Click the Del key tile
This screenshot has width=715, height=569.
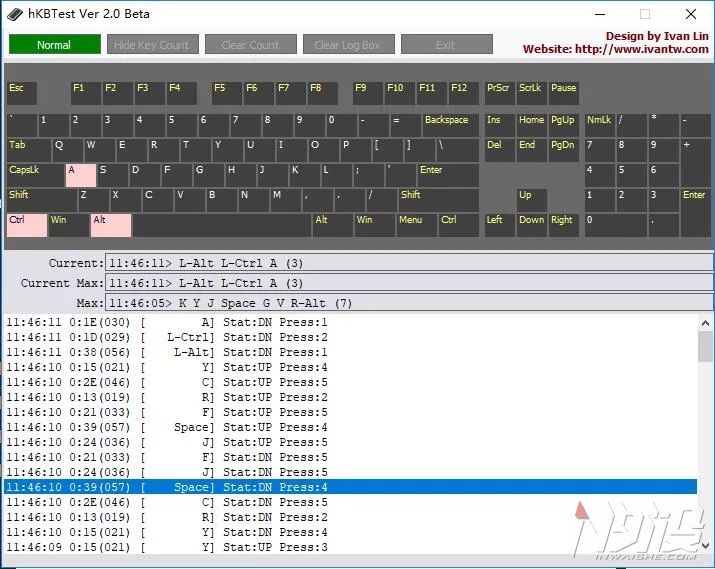(500, 150)
